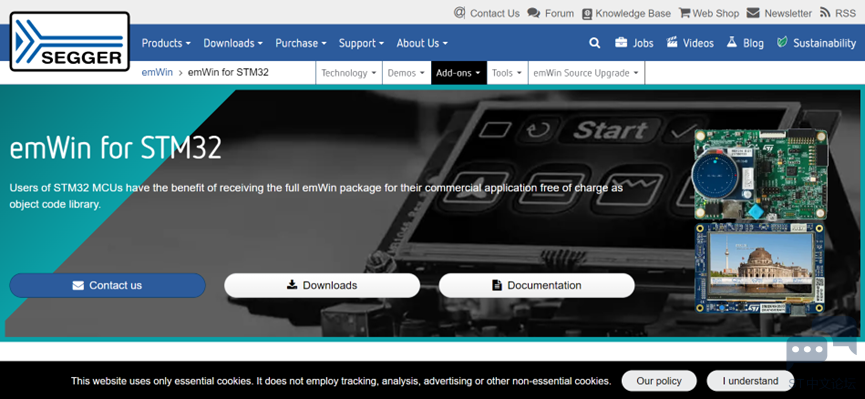Go to the Videos page
Image resolution: width=865 pixels, height=399 pixels.
(698, 43)
